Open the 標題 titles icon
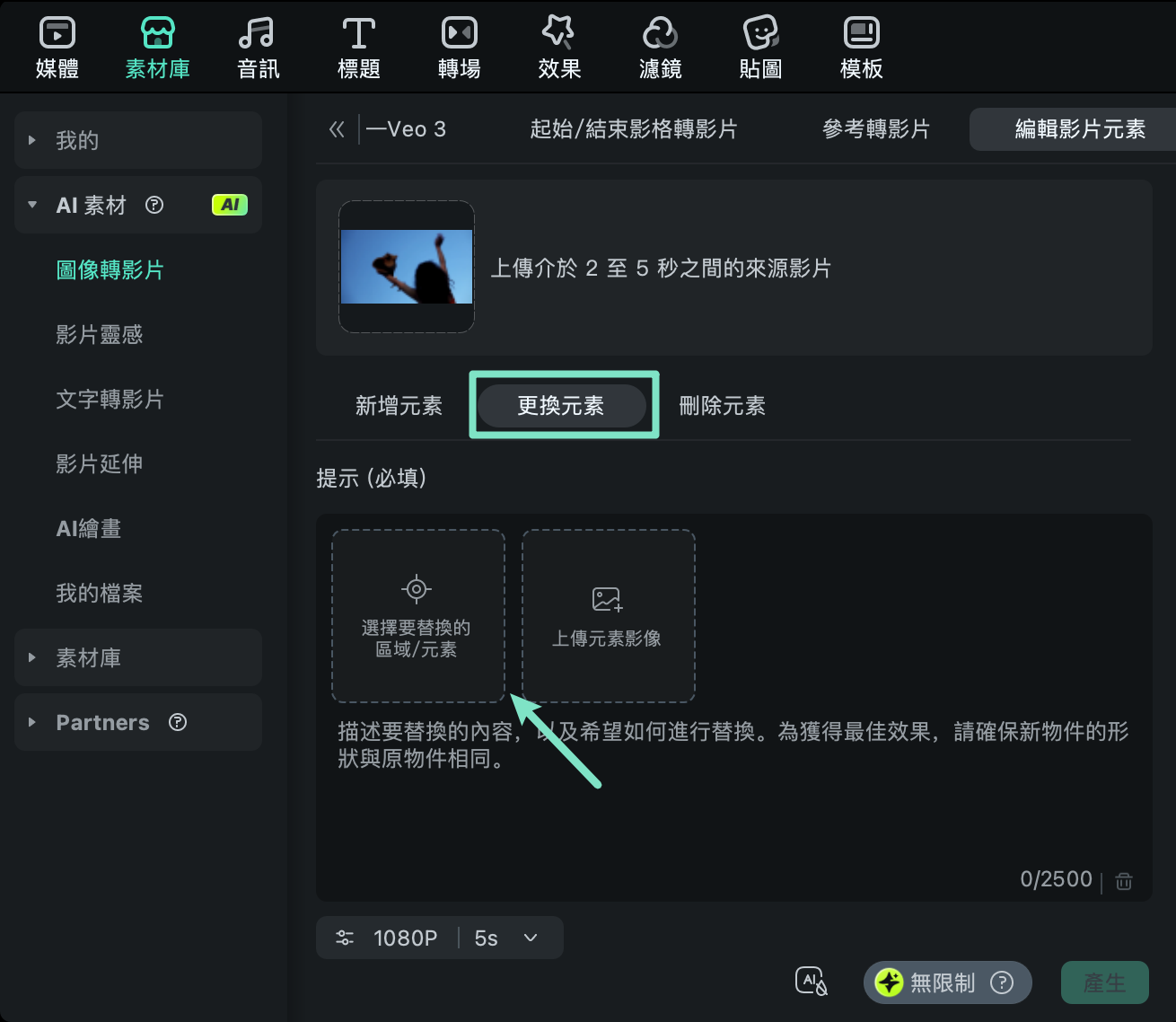This screenshot has height=1022, width=1176. point(358,48)
